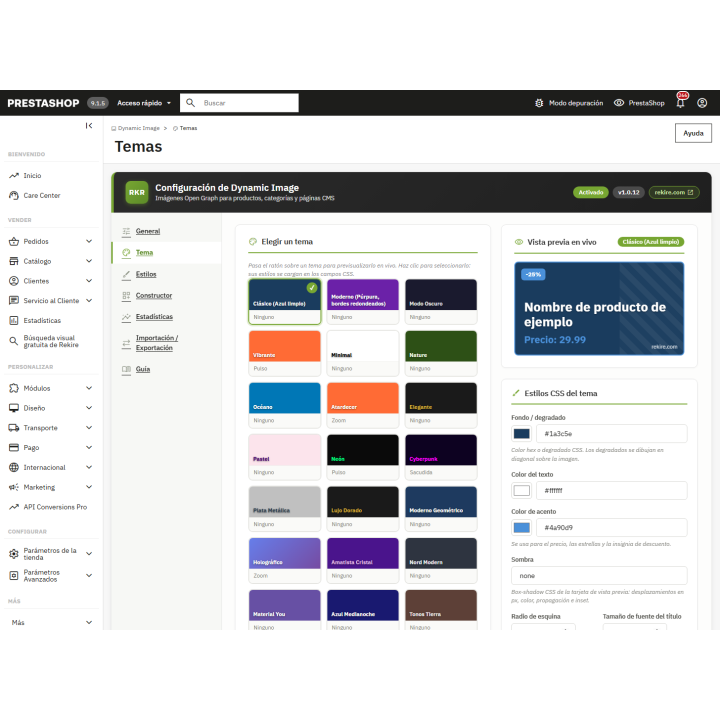Select the Nord Modern theme card
Viewport: 720px width, 720px height.
point(441,560)
